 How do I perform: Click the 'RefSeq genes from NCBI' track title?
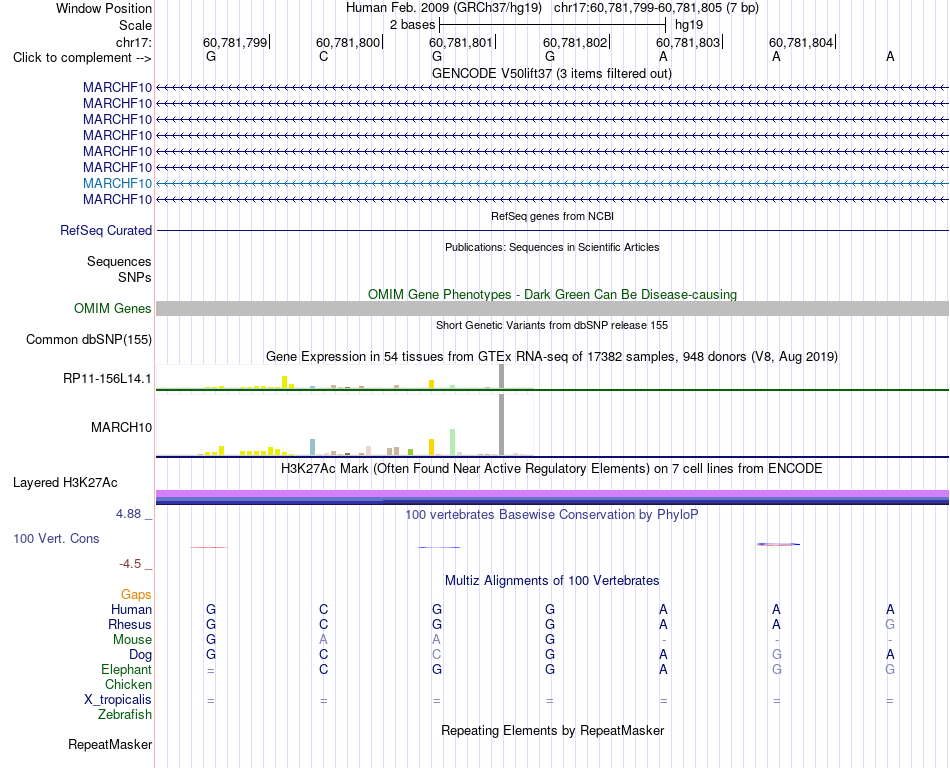point(553,216)
